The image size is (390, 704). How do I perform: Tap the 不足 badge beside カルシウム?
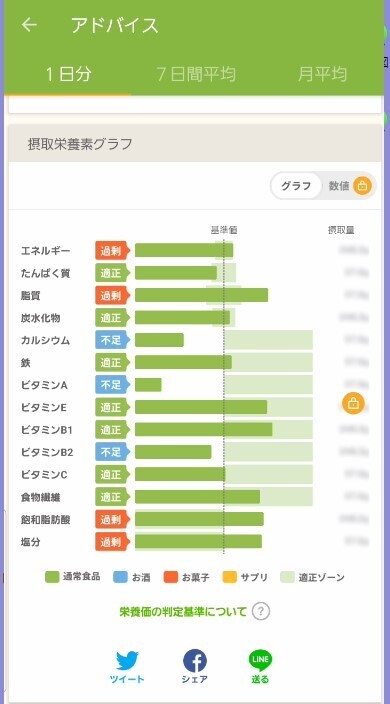tap(112, 340)
